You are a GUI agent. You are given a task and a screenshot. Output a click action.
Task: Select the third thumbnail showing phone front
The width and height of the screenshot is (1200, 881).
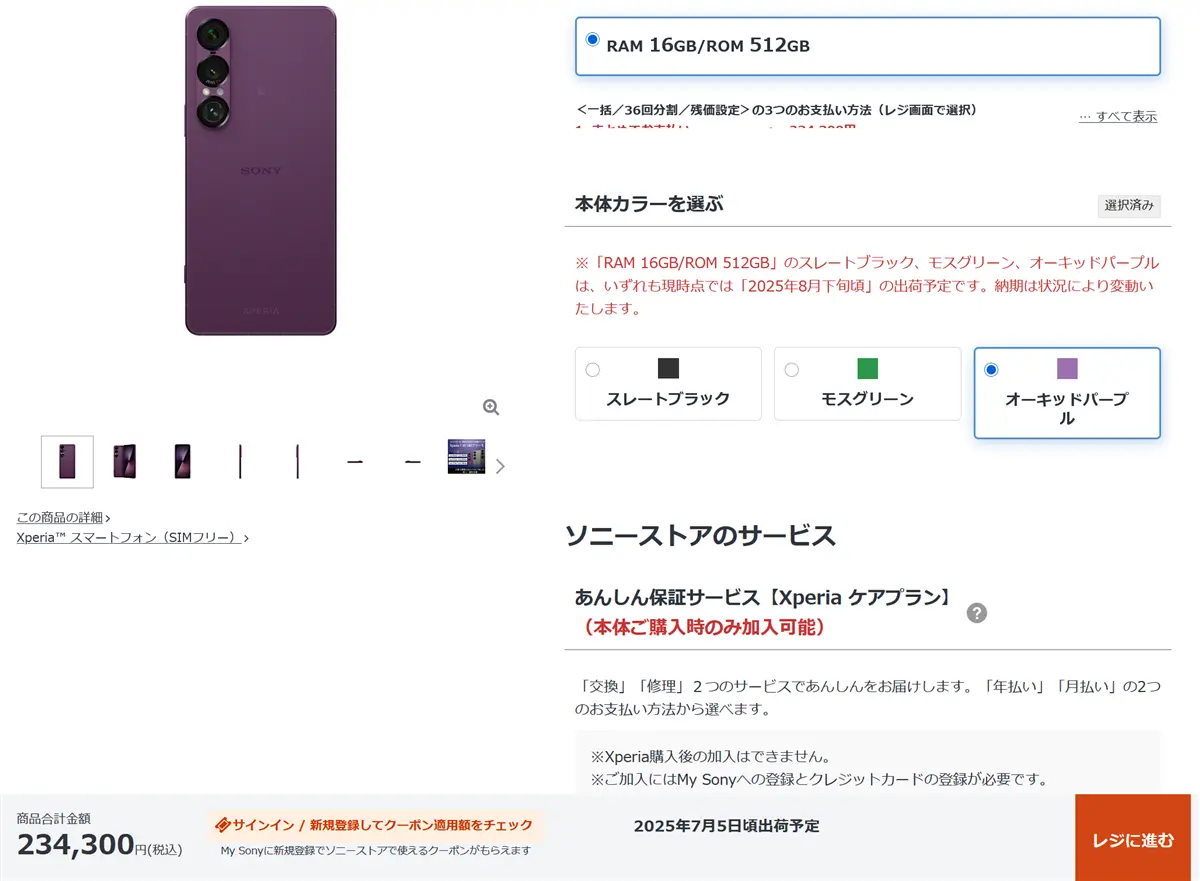pos(182,462)
